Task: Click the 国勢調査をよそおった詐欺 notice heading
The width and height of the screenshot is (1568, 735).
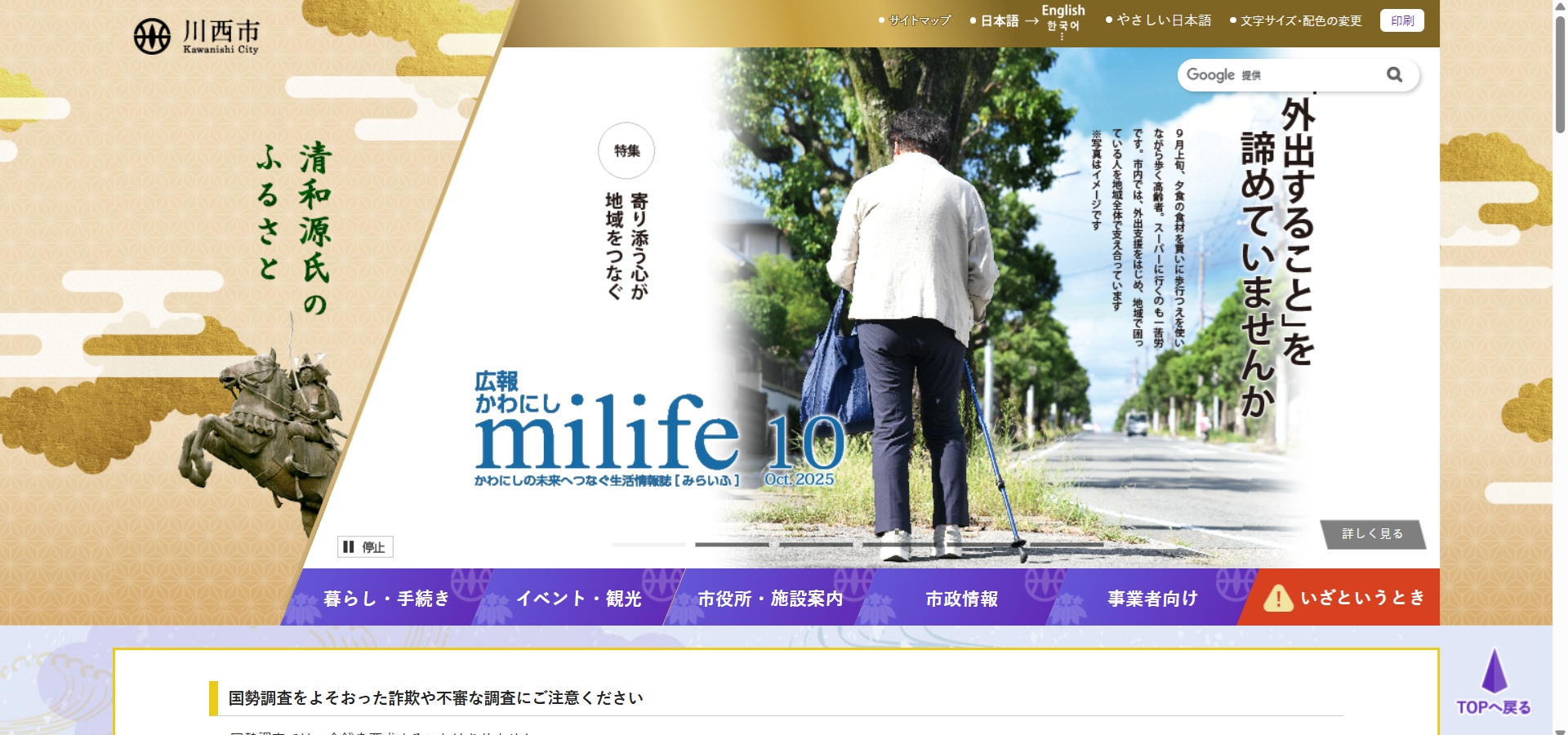Action: (435, 697)
